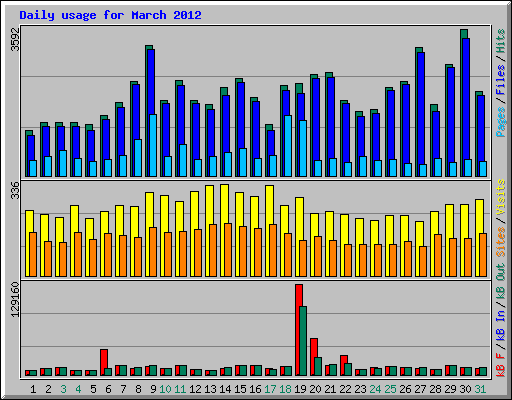Click day label 6 on x-axis
This screenshot has width=512, height=400.
click(x=108, y=389)
